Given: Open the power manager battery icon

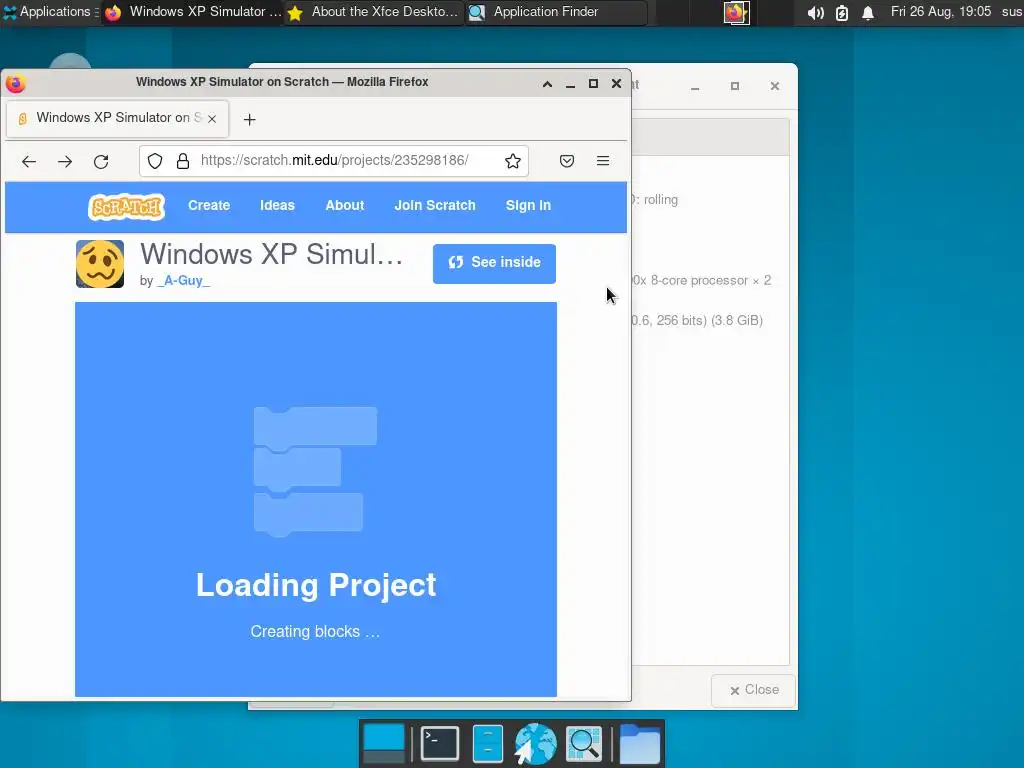Looking at the screenshot, I should click(842, 12).
